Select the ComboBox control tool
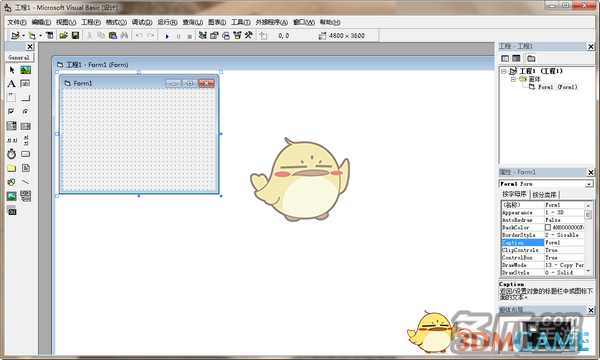Image resolution: width=600 pixels, height=360 pixels. coord(11,126)
